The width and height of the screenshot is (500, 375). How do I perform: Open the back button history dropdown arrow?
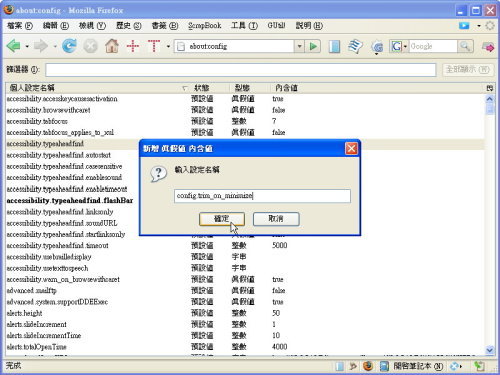(27, 46)
